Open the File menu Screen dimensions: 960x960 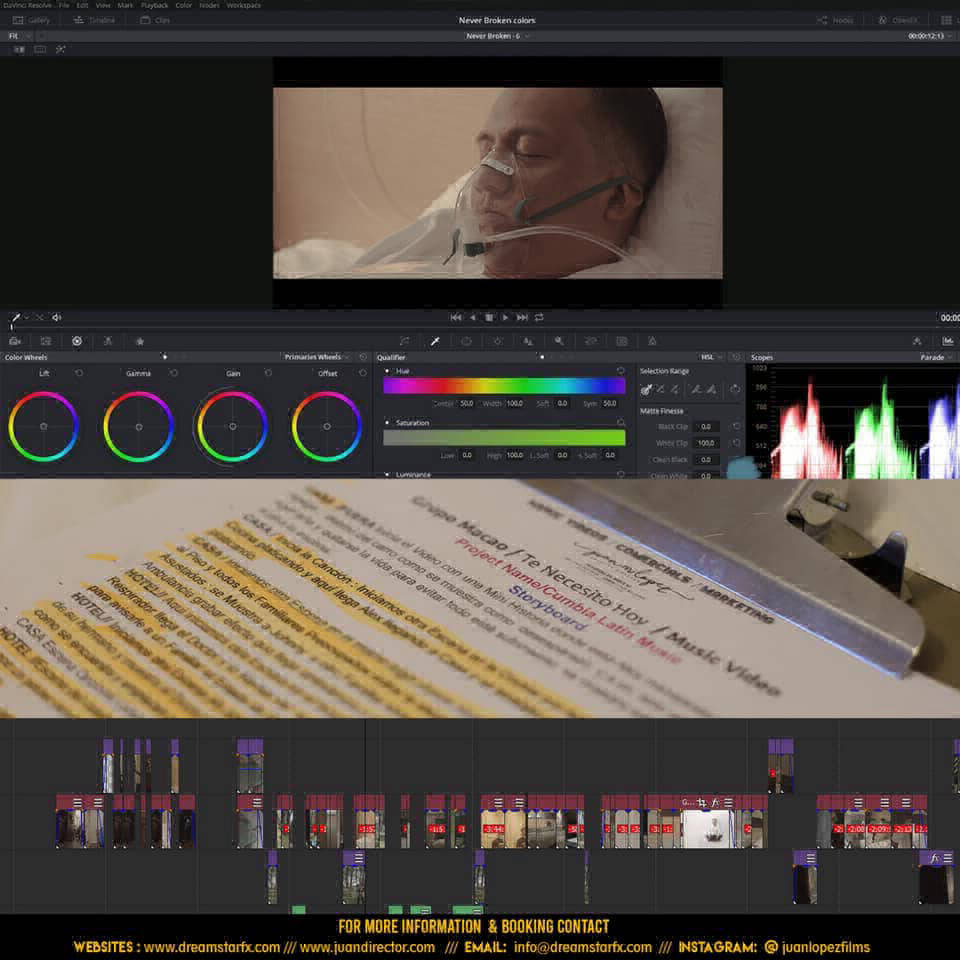[64, 5]
